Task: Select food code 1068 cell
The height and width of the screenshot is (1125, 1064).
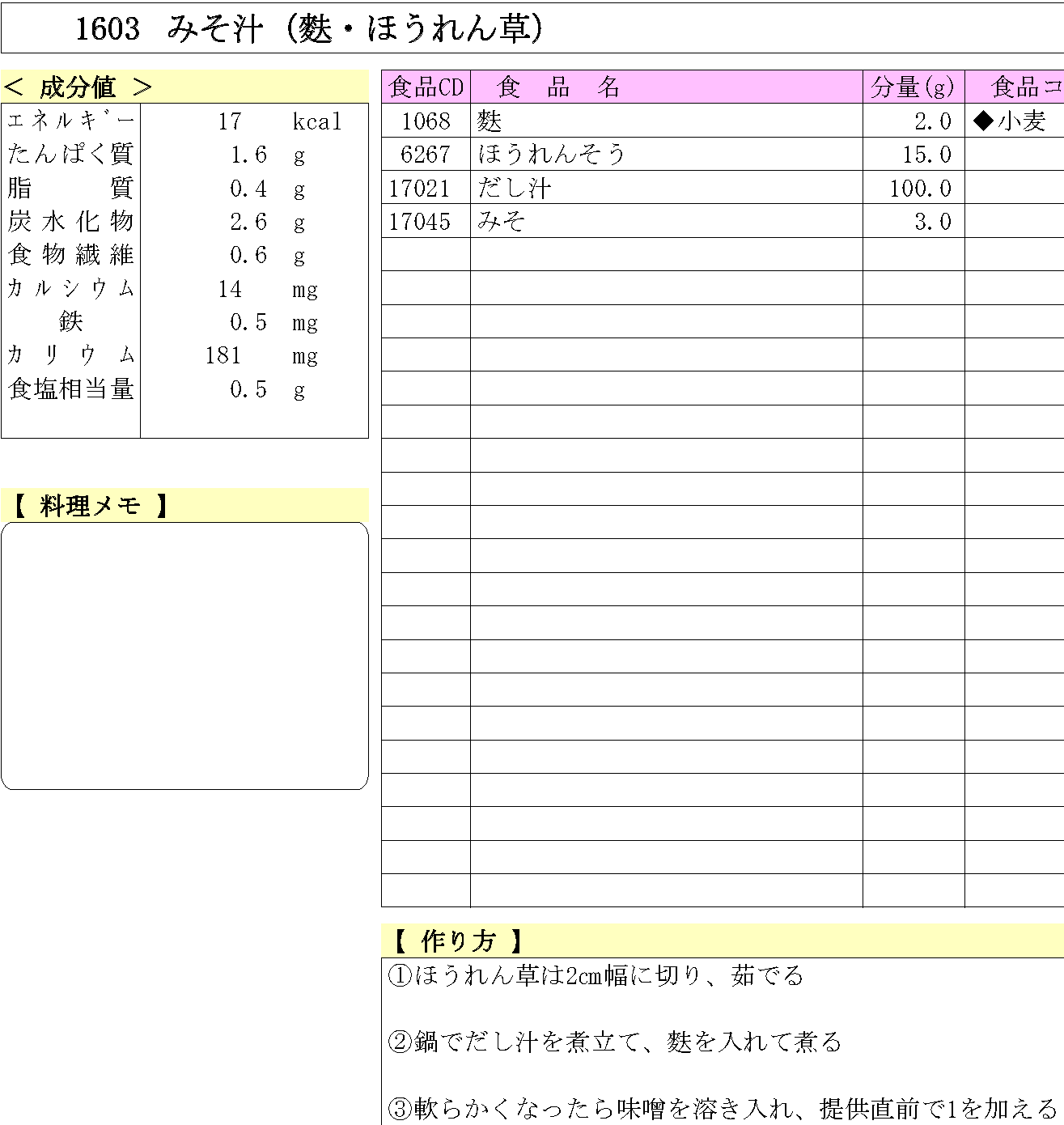Action: tap(426, 121)
